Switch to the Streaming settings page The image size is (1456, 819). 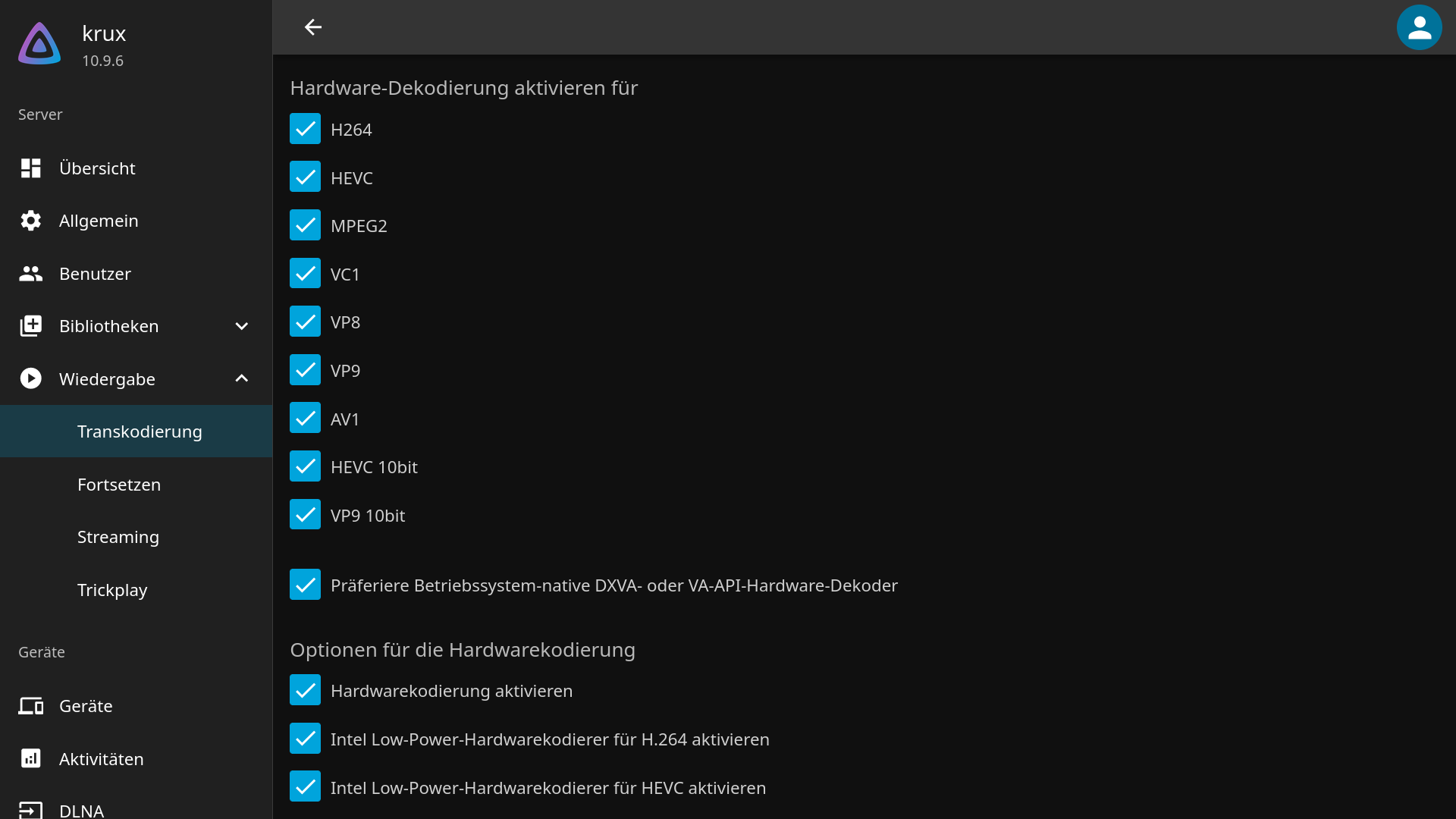(118, 536)
